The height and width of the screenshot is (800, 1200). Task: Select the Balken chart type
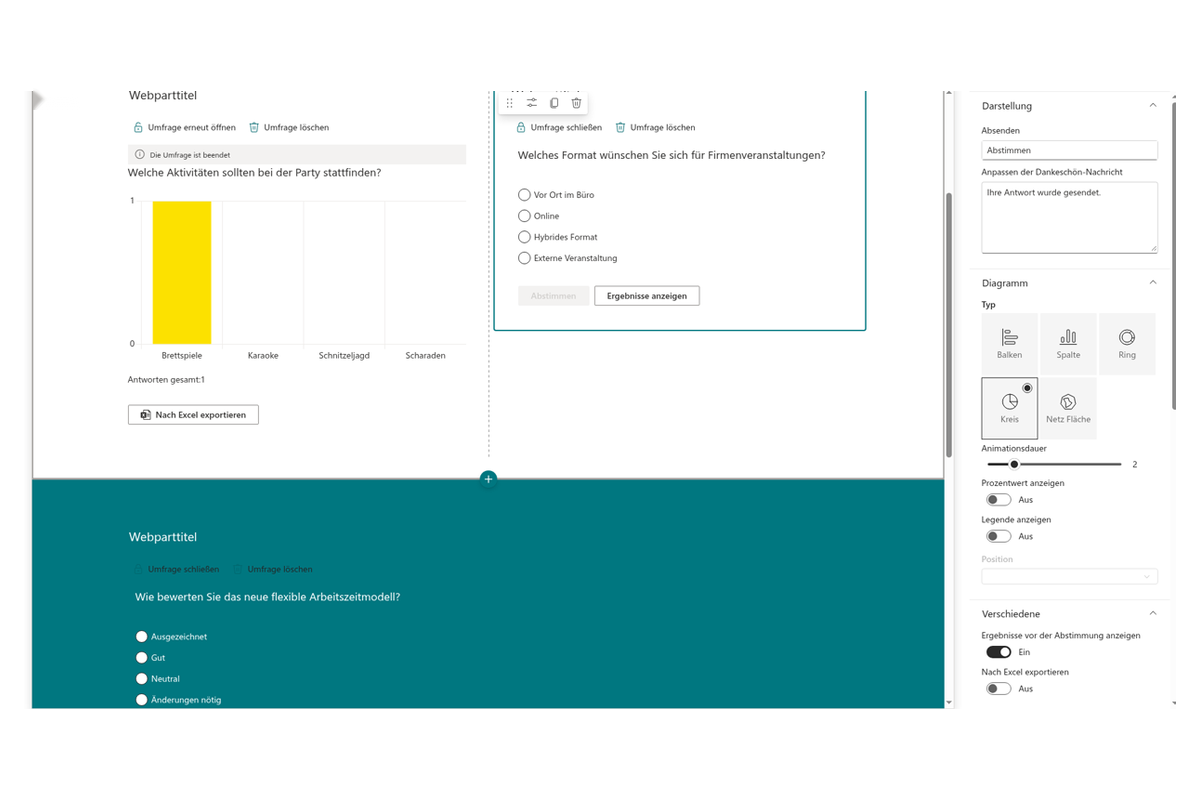[1010, 344]
